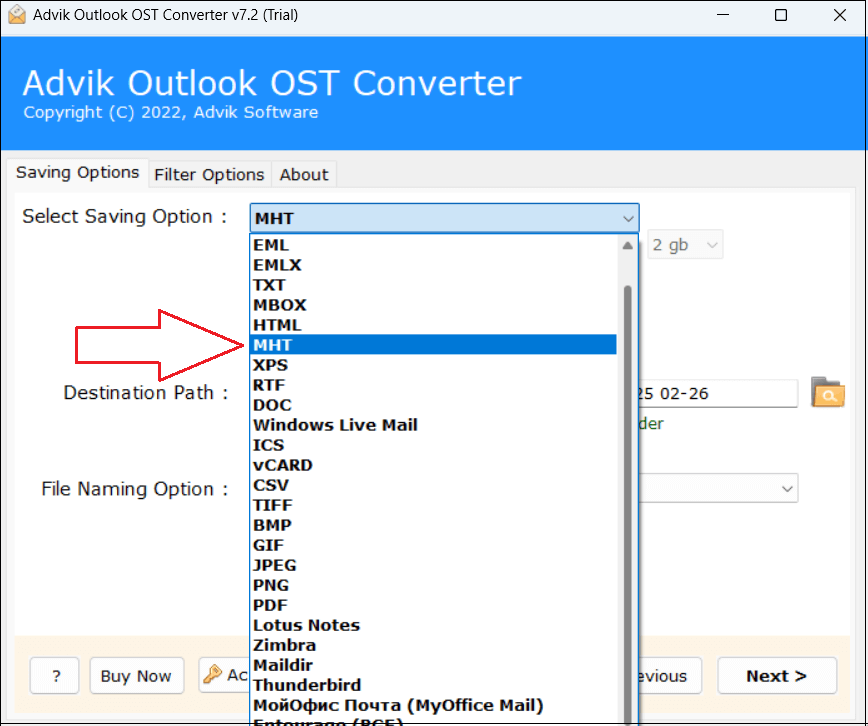Click the scrollbar up arrow in format list
This screenshot has width=868, height=726.
tap(627, 245)
